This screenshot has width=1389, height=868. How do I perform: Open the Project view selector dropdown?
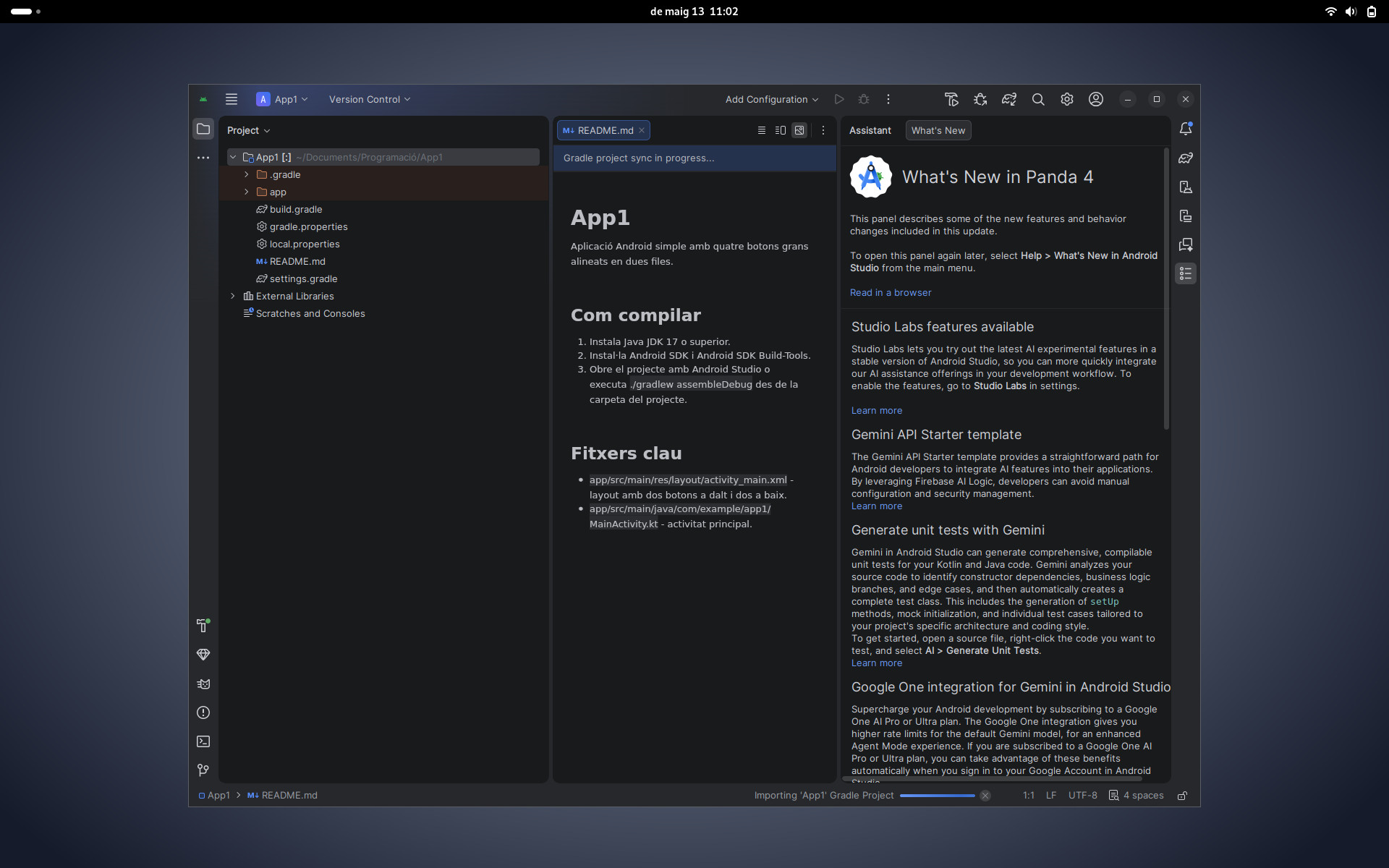click(x=248, y=130)
